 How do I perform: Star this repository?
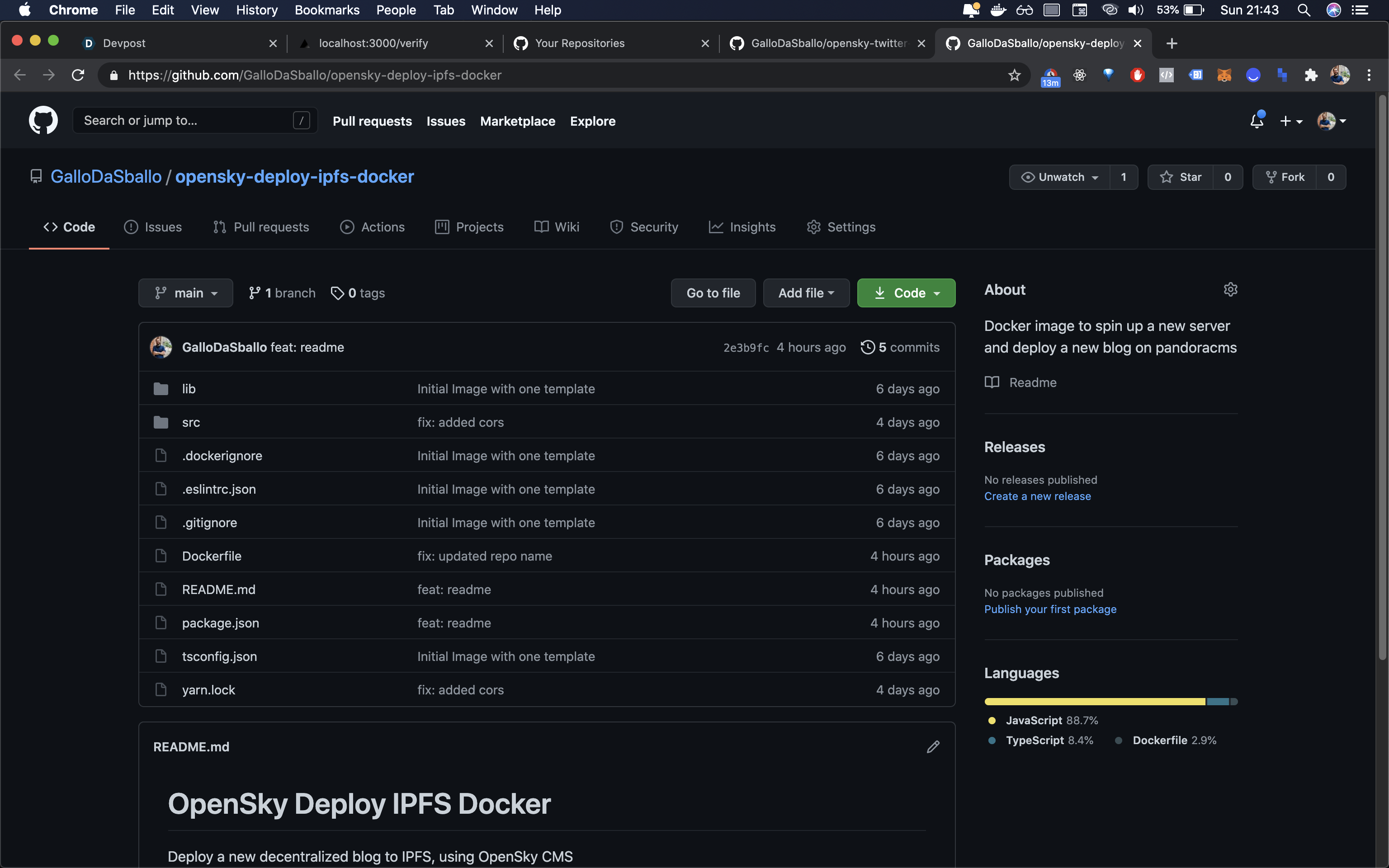[x=1181, y=177]
